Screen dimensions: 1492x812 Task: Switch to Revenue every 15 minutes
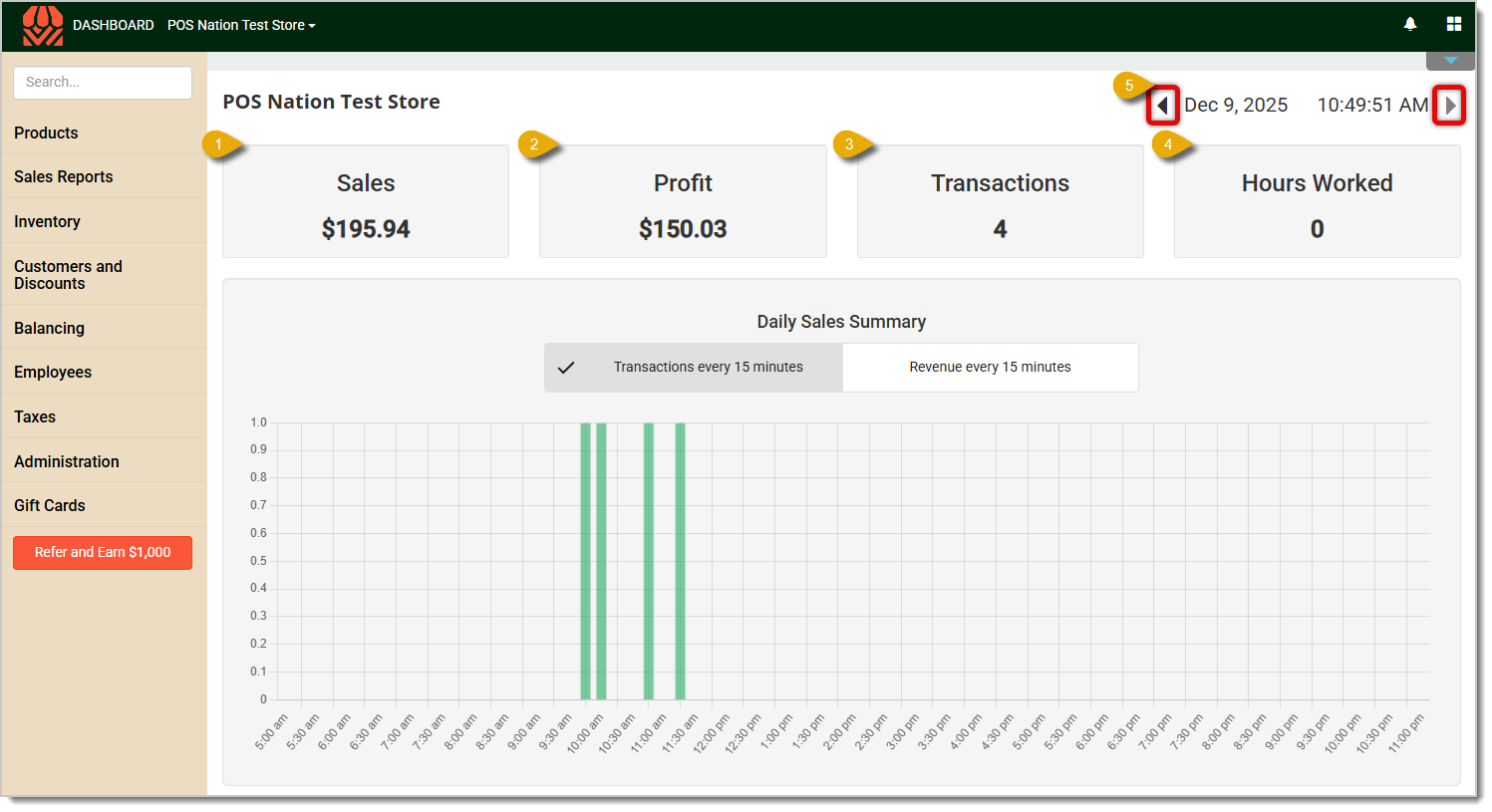point(990,368)
